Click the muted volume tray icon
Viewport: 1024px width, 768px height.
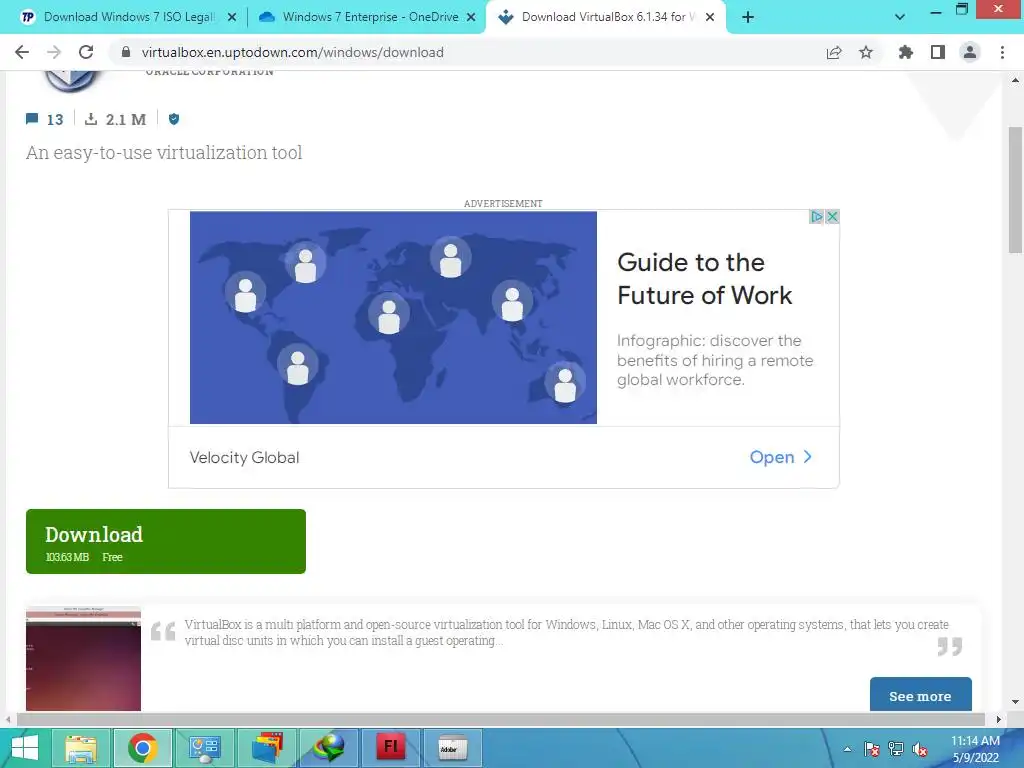tap(920, 749)
